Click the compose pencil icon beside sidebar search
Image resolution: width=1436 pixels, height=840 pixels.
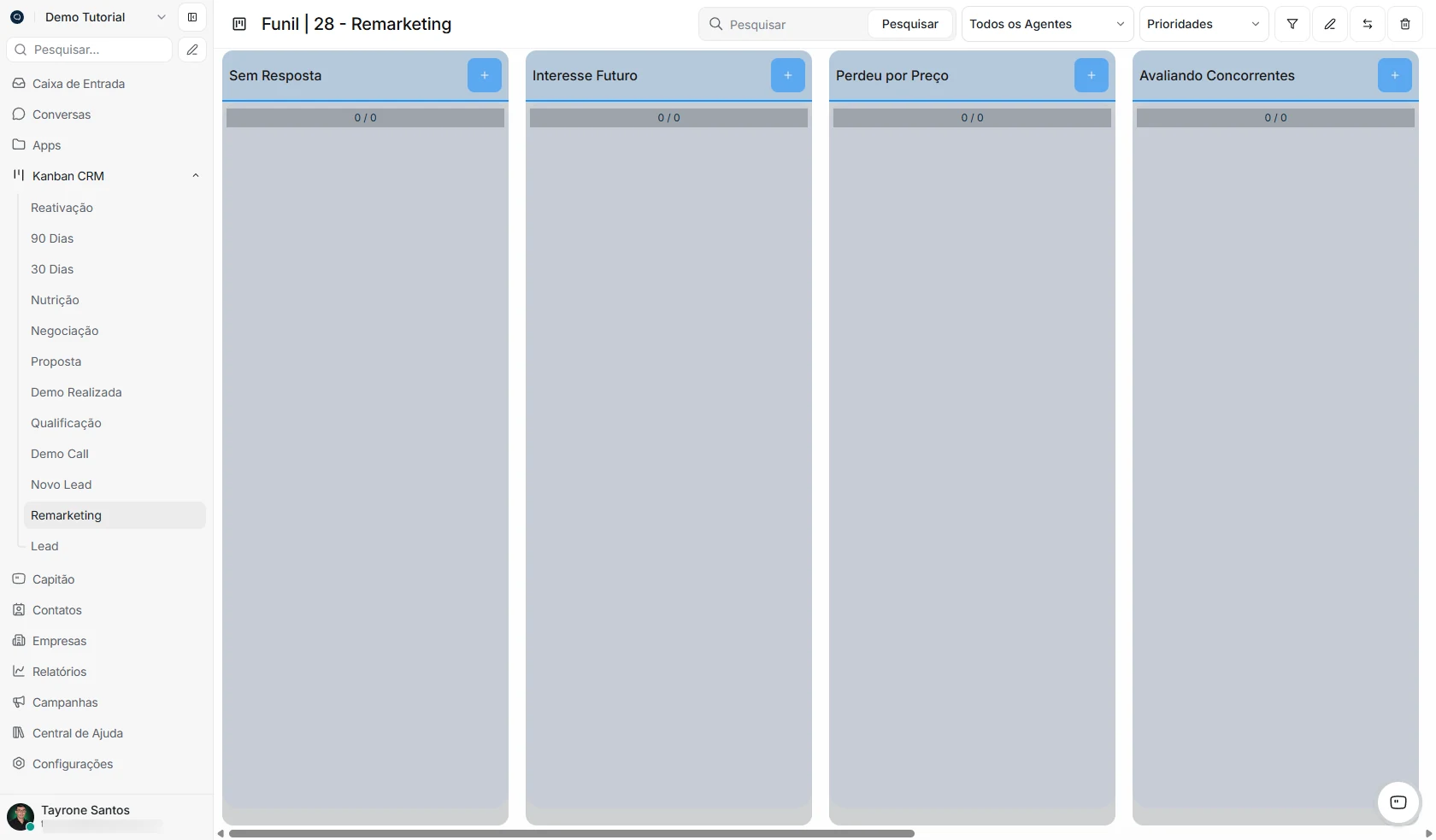(192, 50)
